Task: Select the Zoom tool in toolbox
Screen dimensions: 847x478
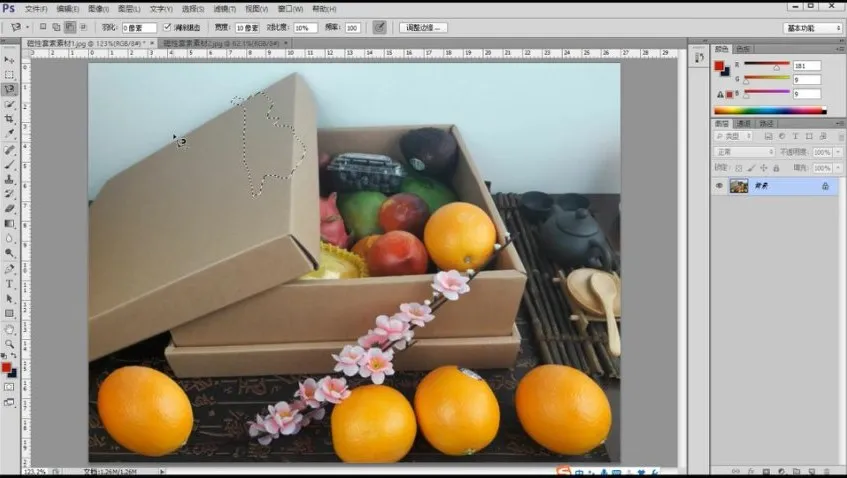Action: (x=9, y=343)
